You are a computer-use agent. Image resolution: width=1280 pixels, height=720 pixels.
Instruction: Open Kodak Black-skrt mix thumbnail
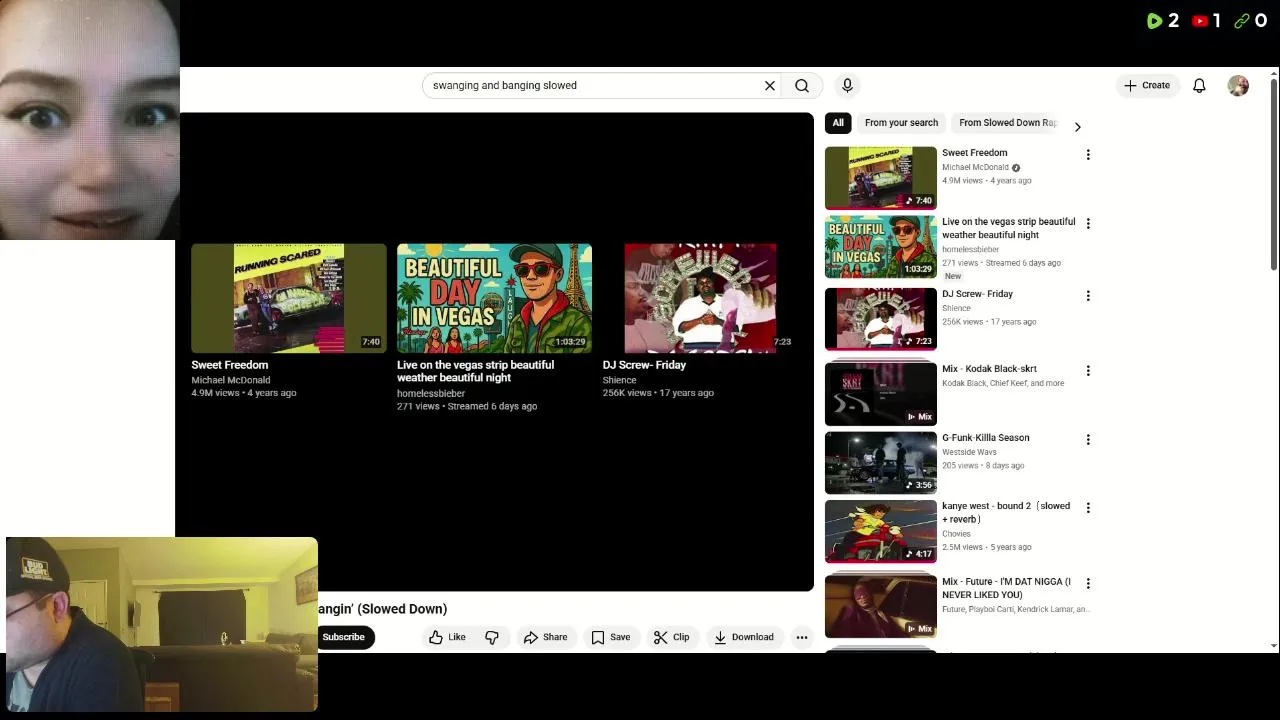[881, 394]
